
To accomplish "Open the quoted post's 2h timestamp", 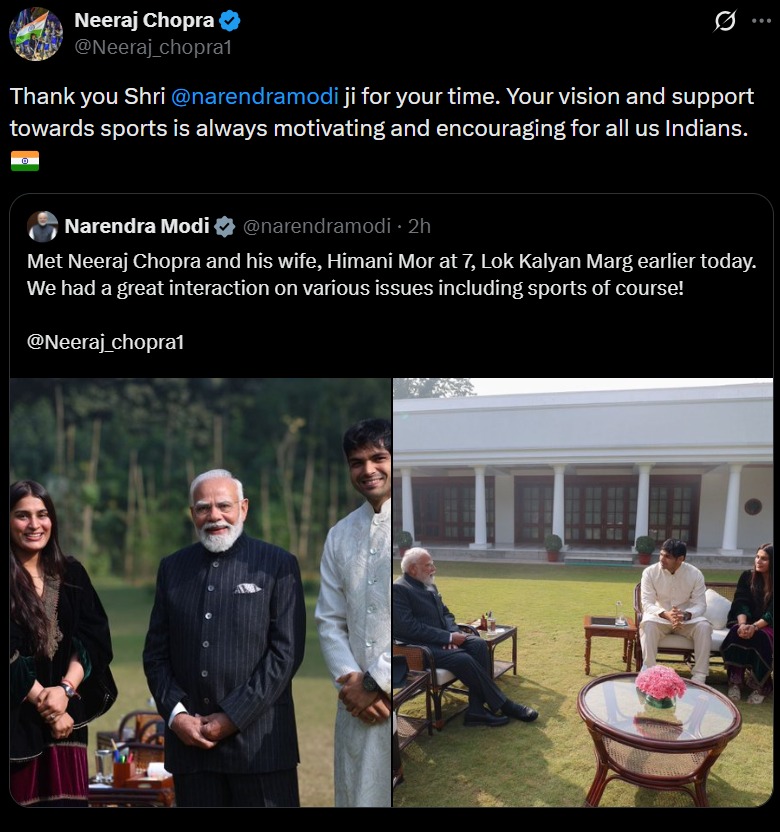I will (420, 226).
